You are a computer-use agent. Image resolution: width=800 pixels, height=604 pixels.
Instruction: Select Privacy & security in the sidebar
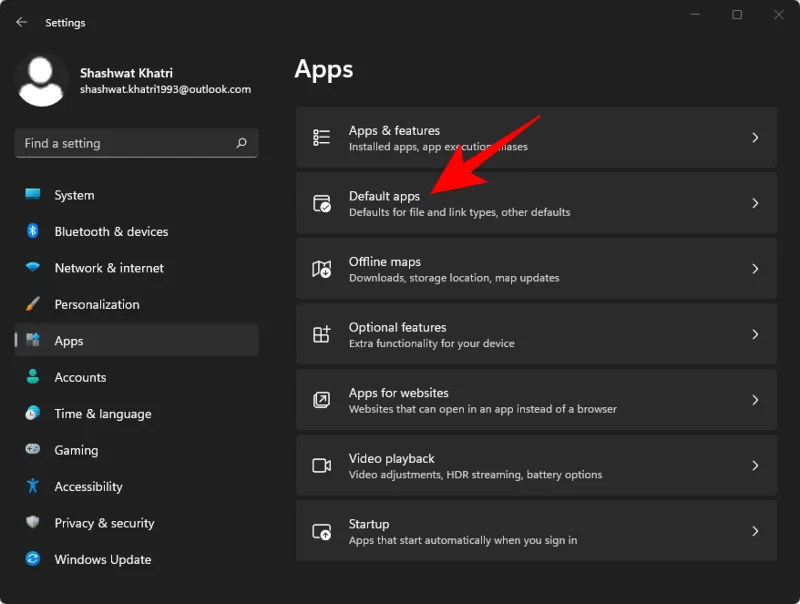(x=103, y=522)
